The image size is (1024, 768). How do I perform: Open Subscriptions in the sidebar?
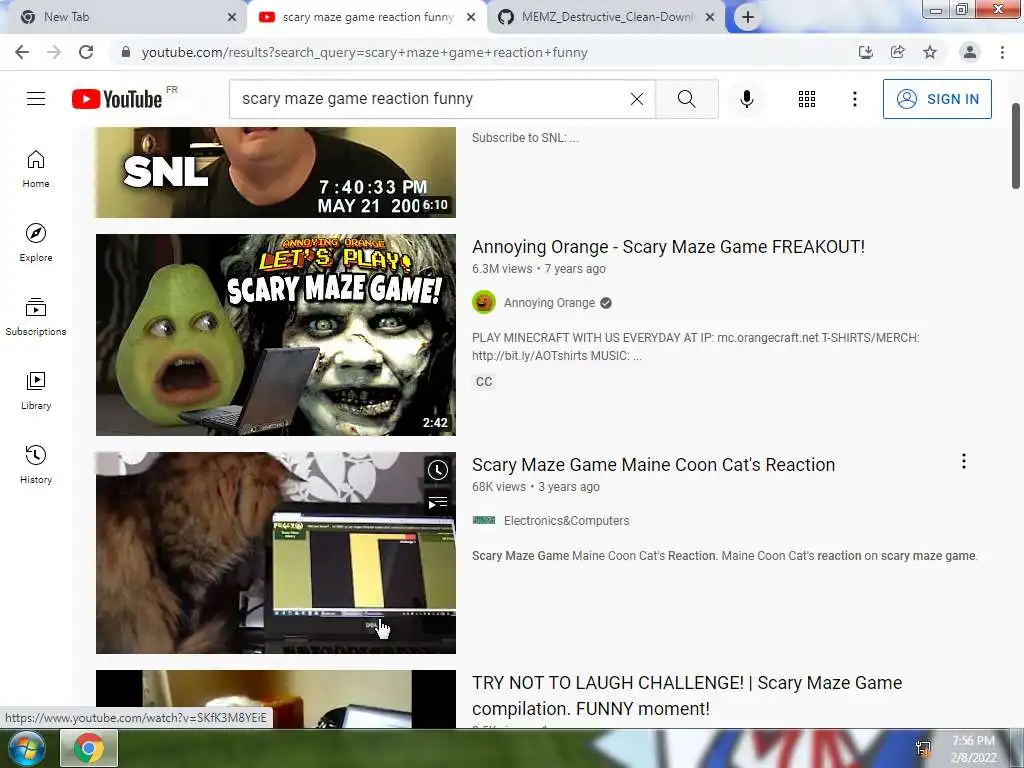click(36, 317)
